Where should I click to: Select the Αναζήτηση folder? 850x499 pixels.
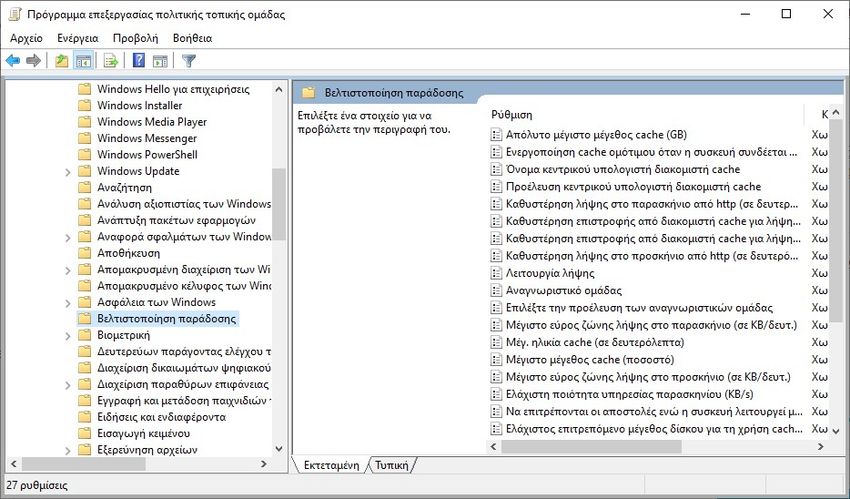(125, 187)
